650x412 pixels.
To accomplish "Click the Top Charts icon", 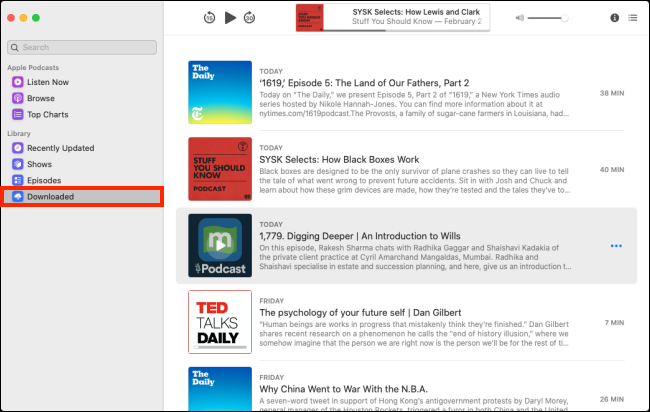I will [x=17, y=114].
